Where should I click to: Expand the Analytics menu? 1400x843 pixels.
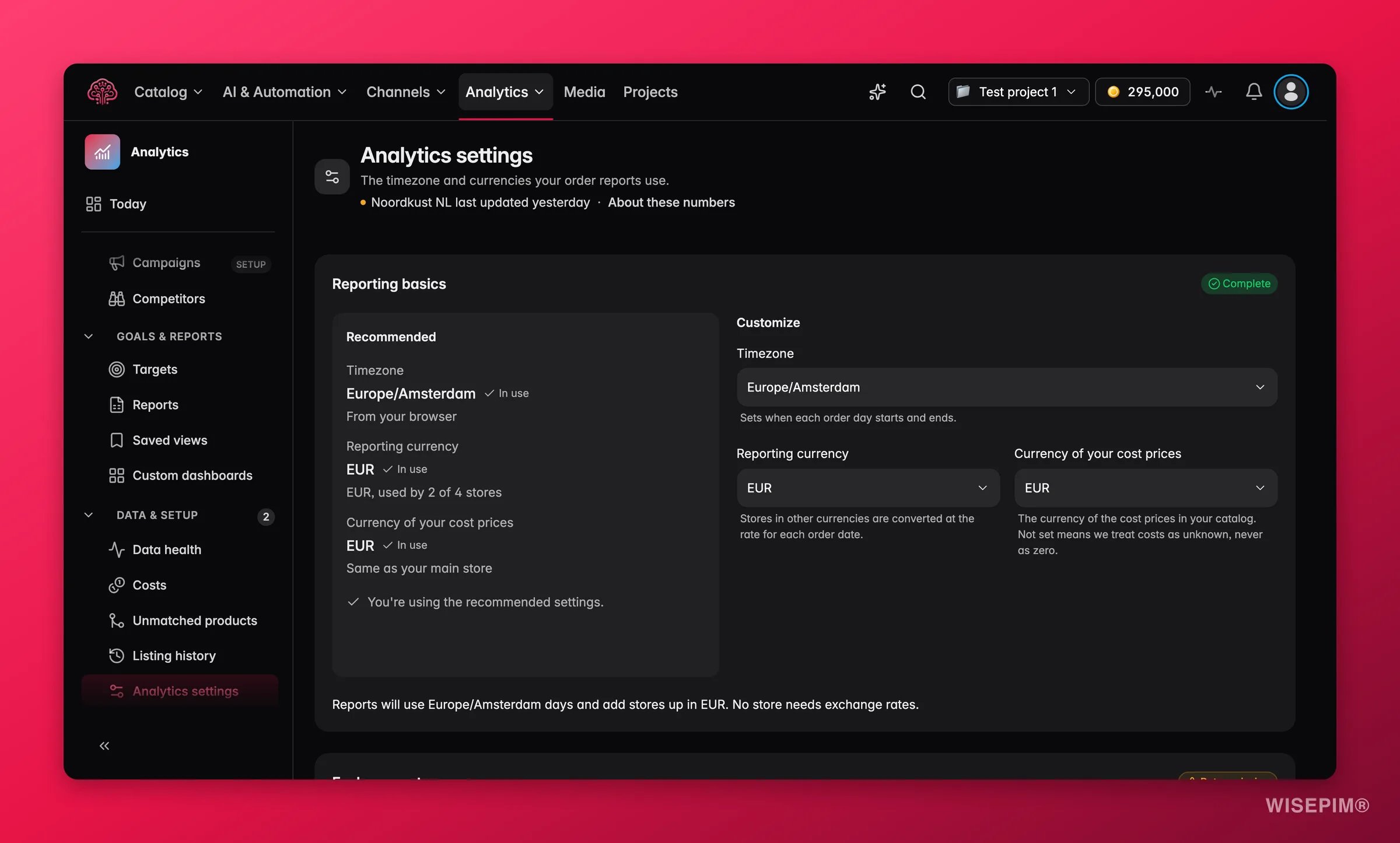click(x=505, y=92)
